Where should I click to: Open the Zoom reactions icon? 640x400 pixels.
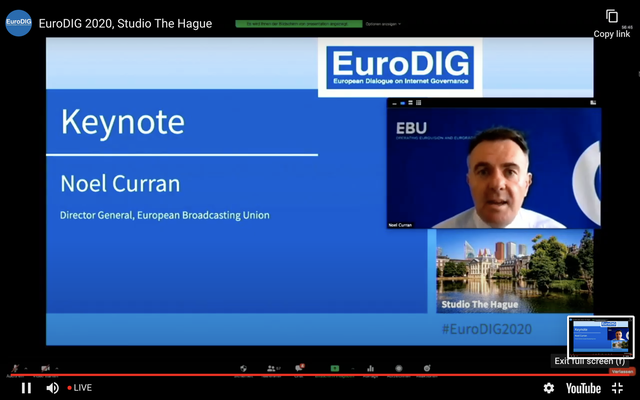tap(427, 368)
